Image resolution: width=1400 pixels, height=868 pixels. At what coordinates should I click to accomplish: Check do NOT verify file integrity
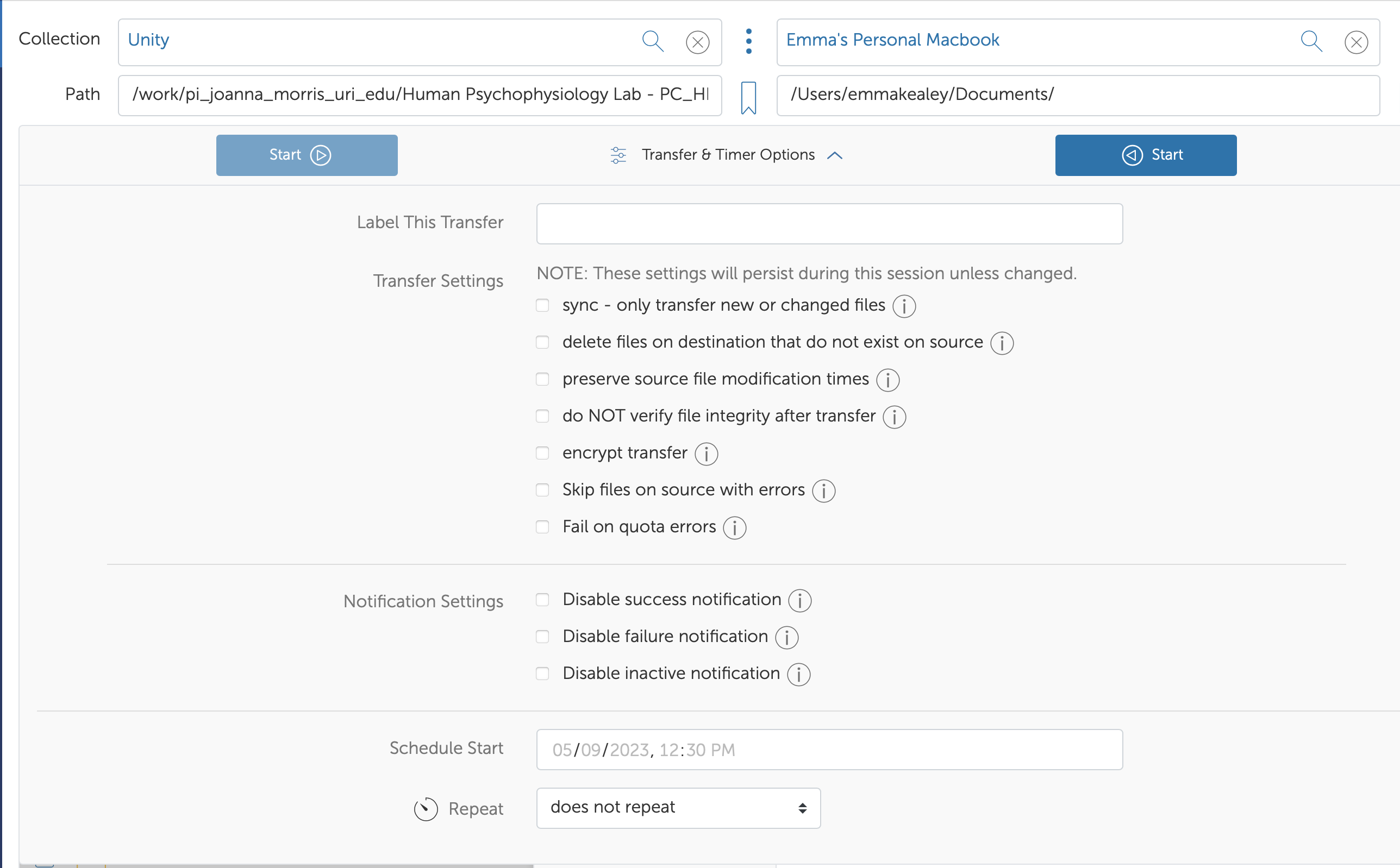click(542, 416)
